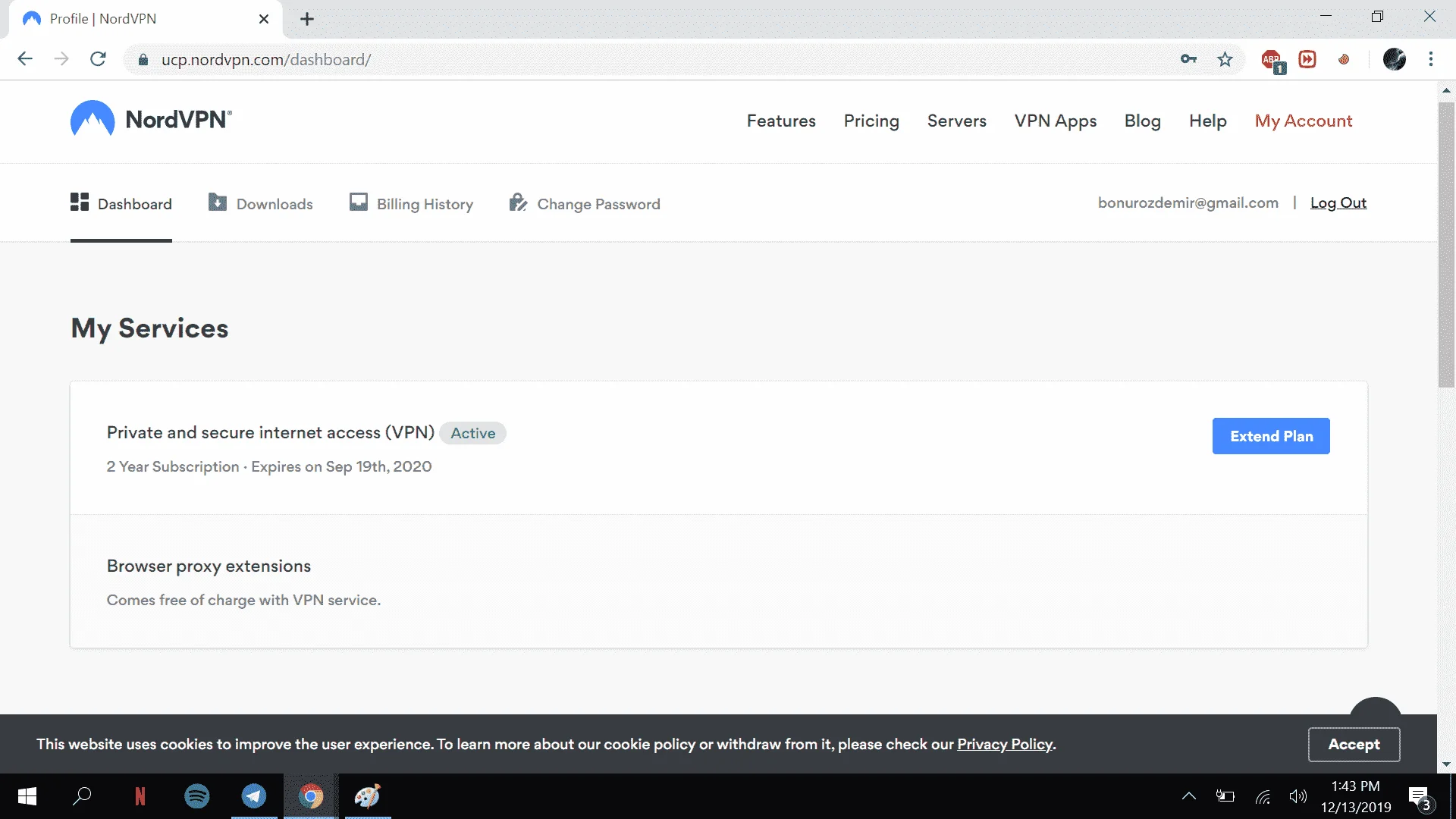The height and width of the screenshot is (819, 1456).
Task: Open Chrome from the taskbar
Action: pos(311,796)
